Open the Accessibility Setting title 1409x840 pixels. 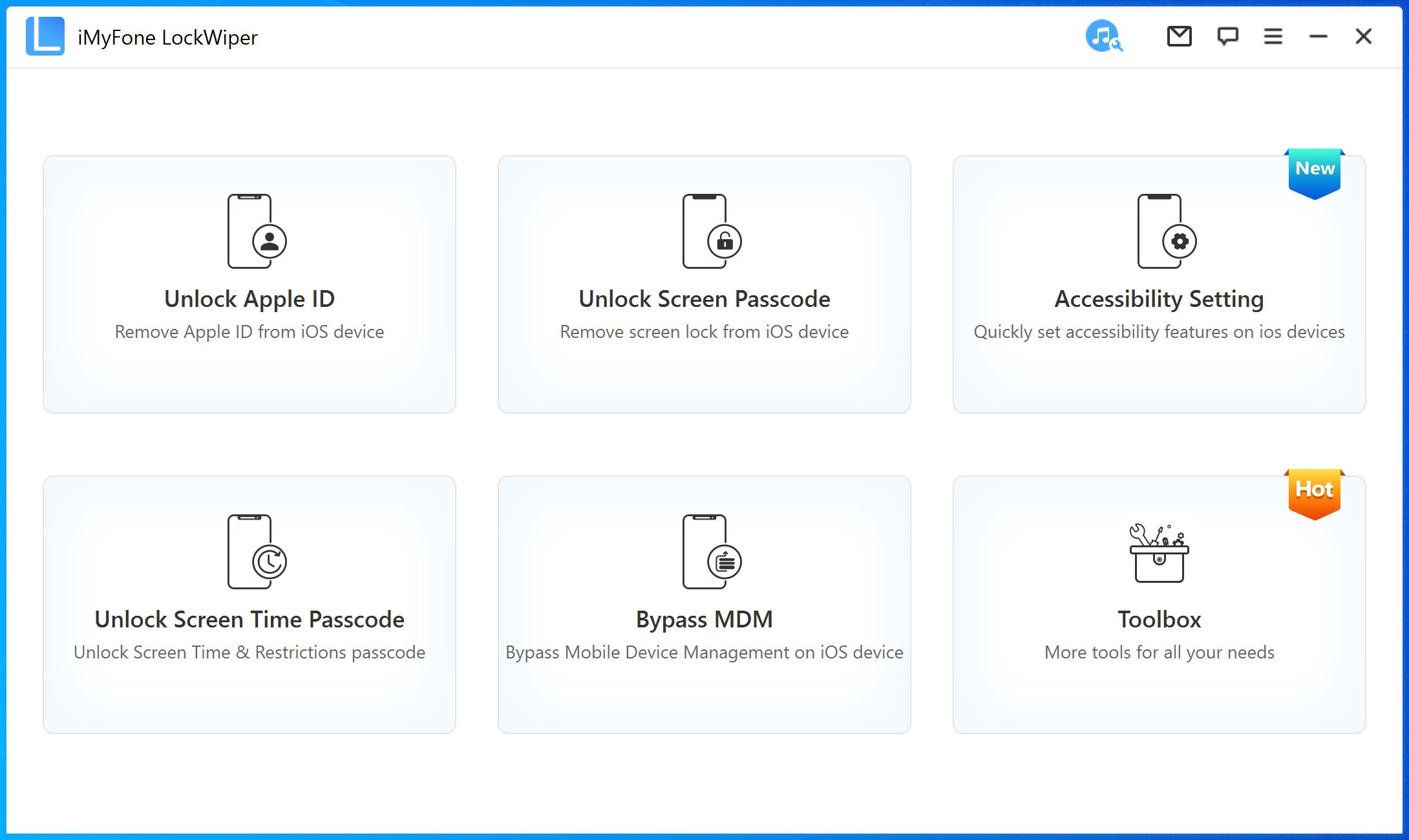tap(1159, 299)
